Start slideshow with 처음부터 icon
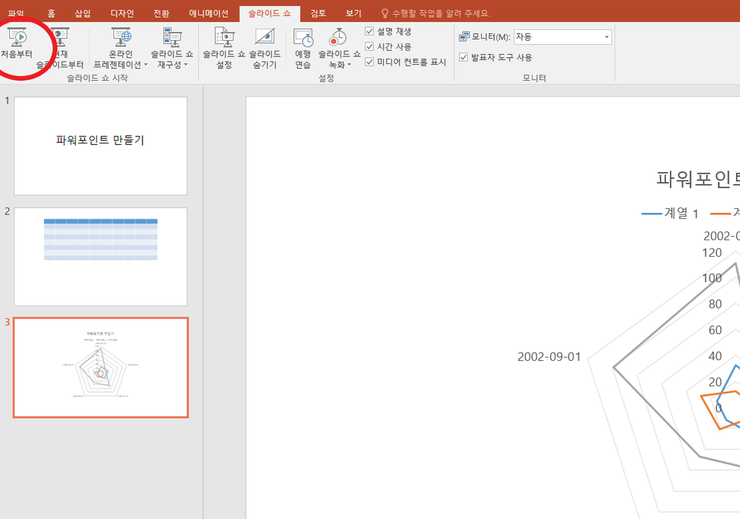The width and height of the screenshot is (740, 519). 17,37
